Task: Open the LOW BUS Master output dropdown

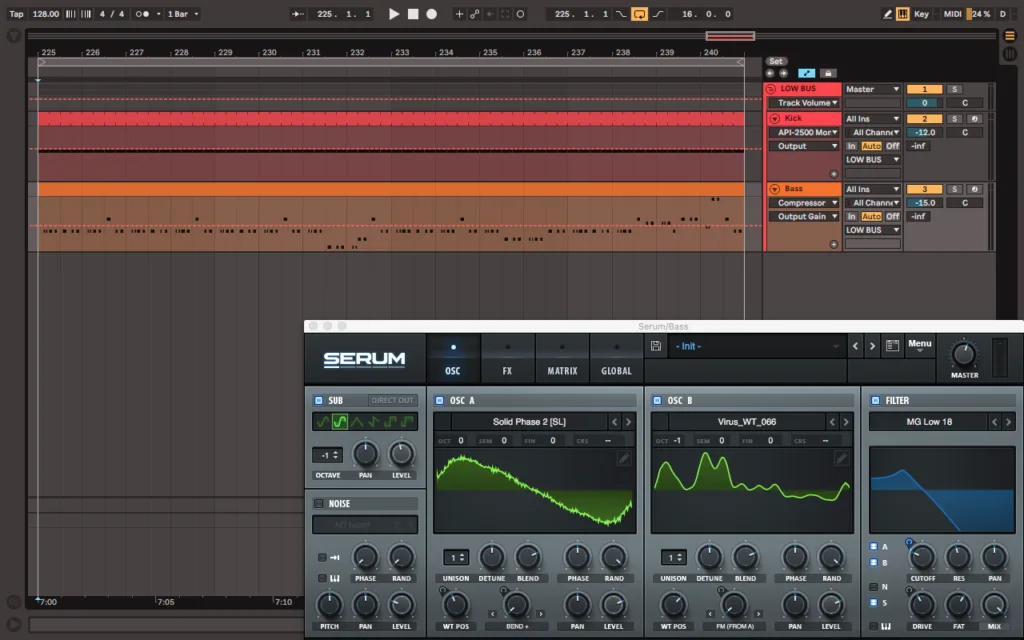Action: (872, 89)
